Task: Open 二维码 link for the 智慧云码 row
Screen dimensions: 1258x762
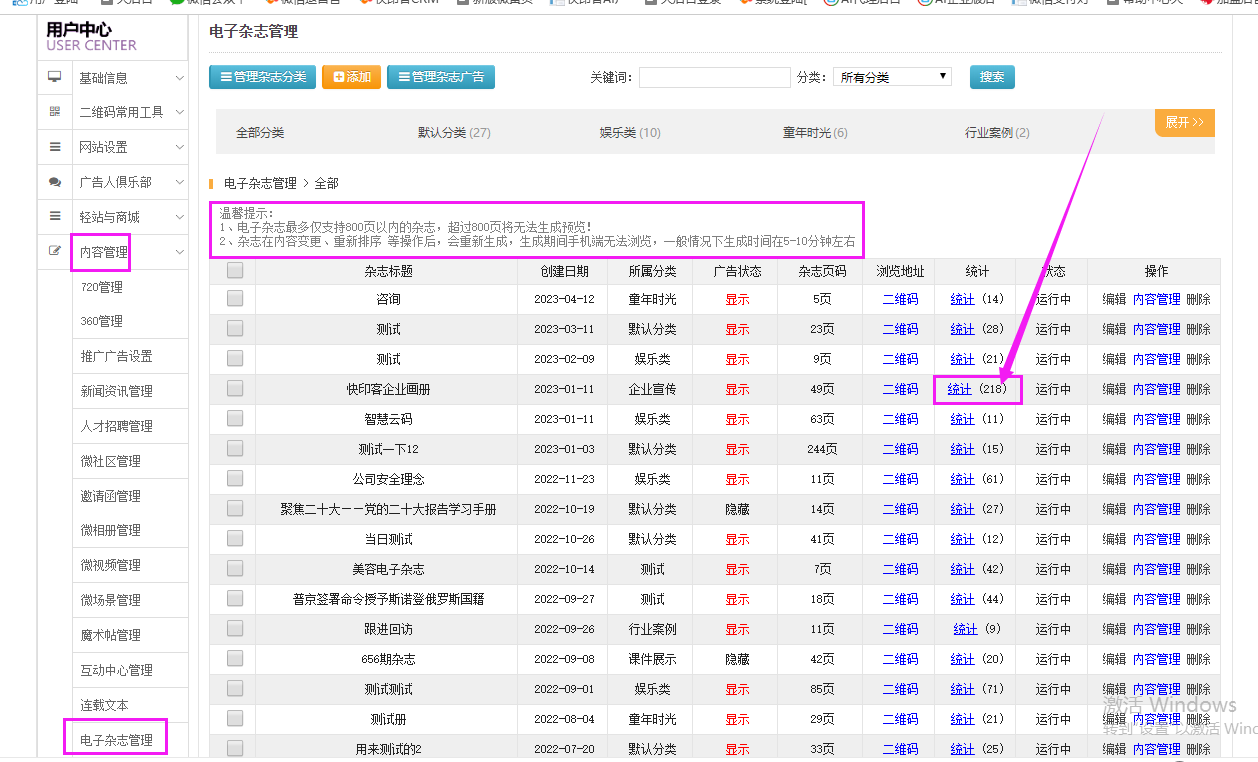Action: pyautogui.click(x=900, y=419)
